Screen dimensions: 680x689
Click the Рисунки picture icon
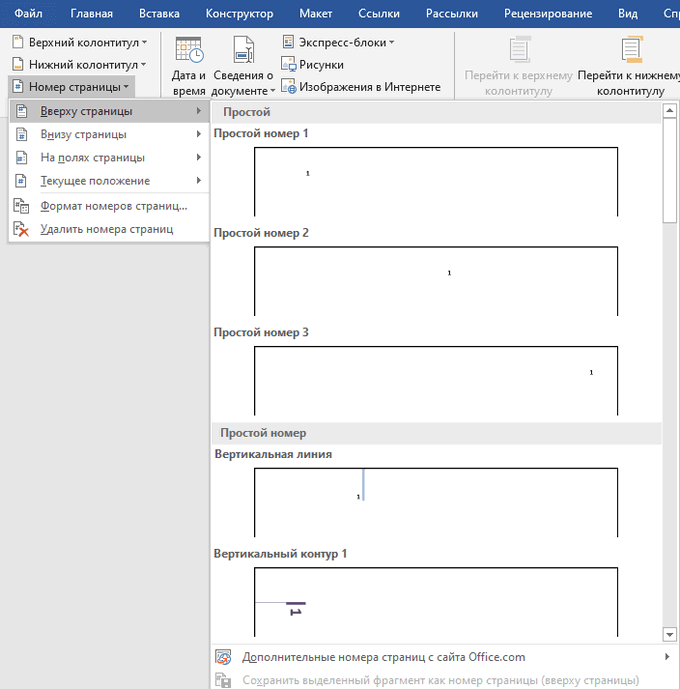[x=289, y=64]
